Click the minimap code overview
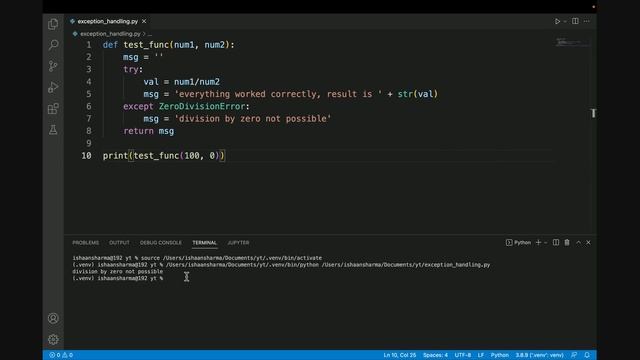This screenshot has height=360, width=640. click(572, 42)
